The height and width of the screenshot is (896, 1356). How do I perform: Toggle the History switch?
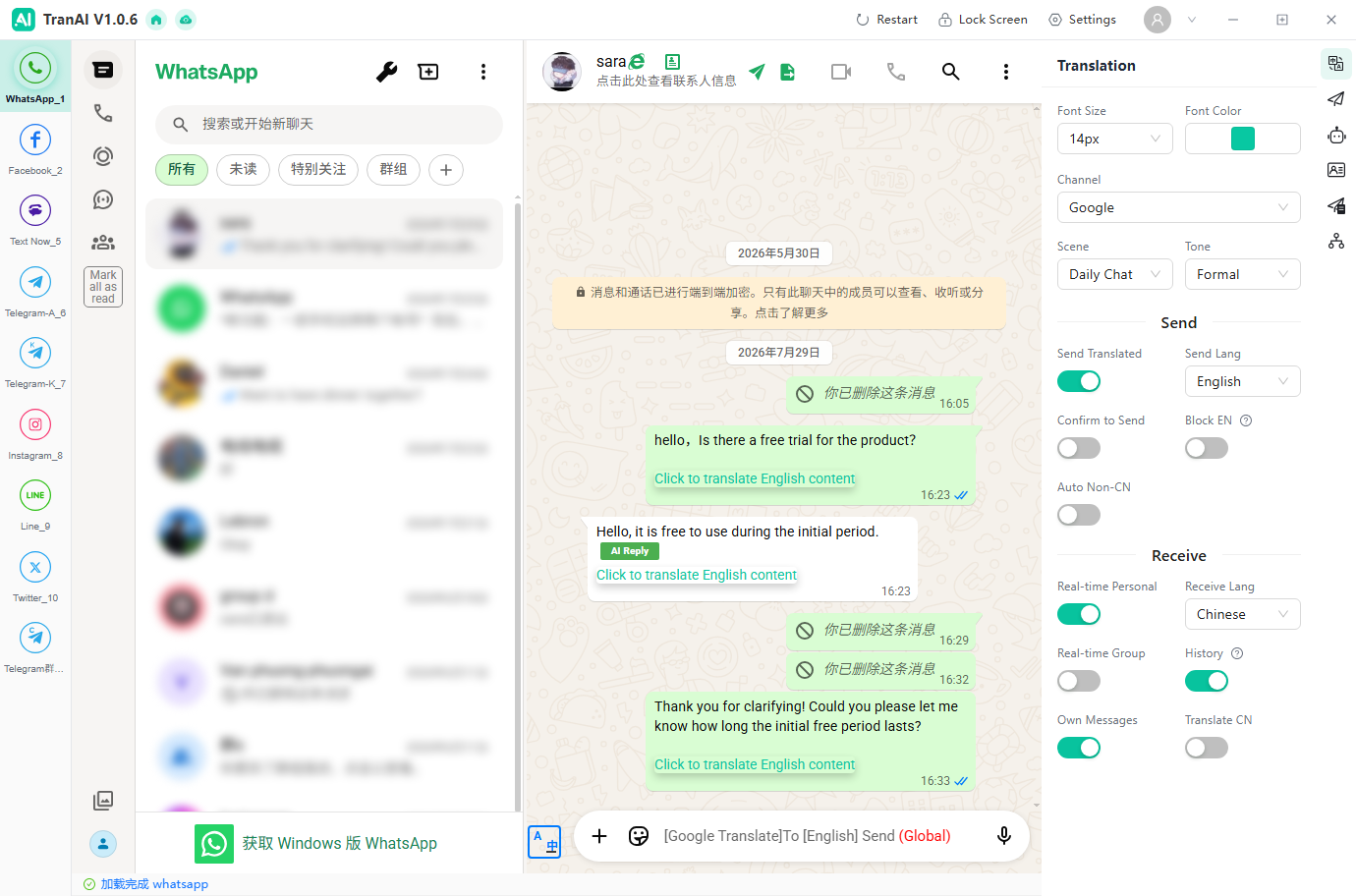point(1207,681)
